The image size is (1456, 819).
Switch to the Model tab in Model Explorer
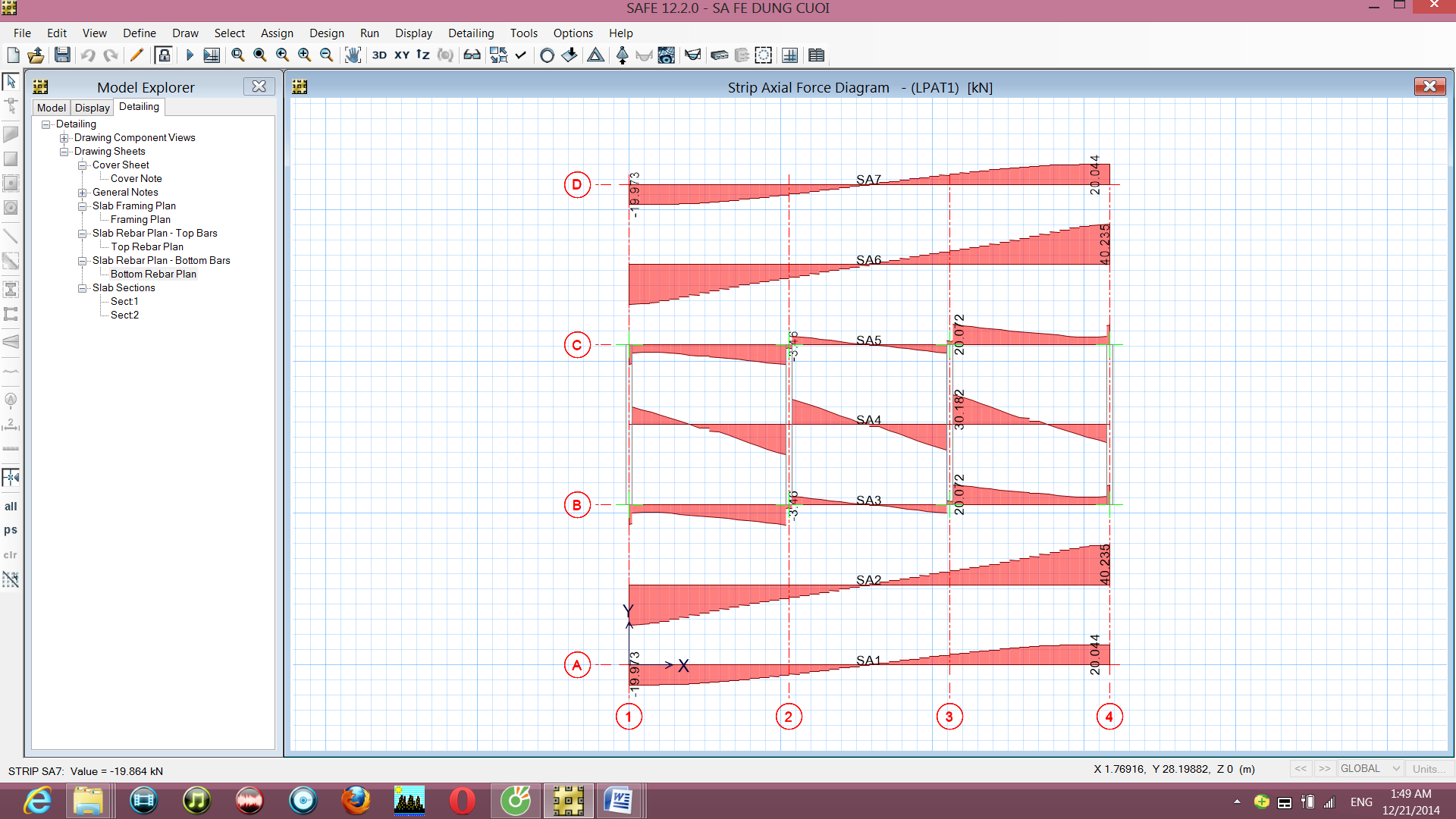tap(52, 108)
